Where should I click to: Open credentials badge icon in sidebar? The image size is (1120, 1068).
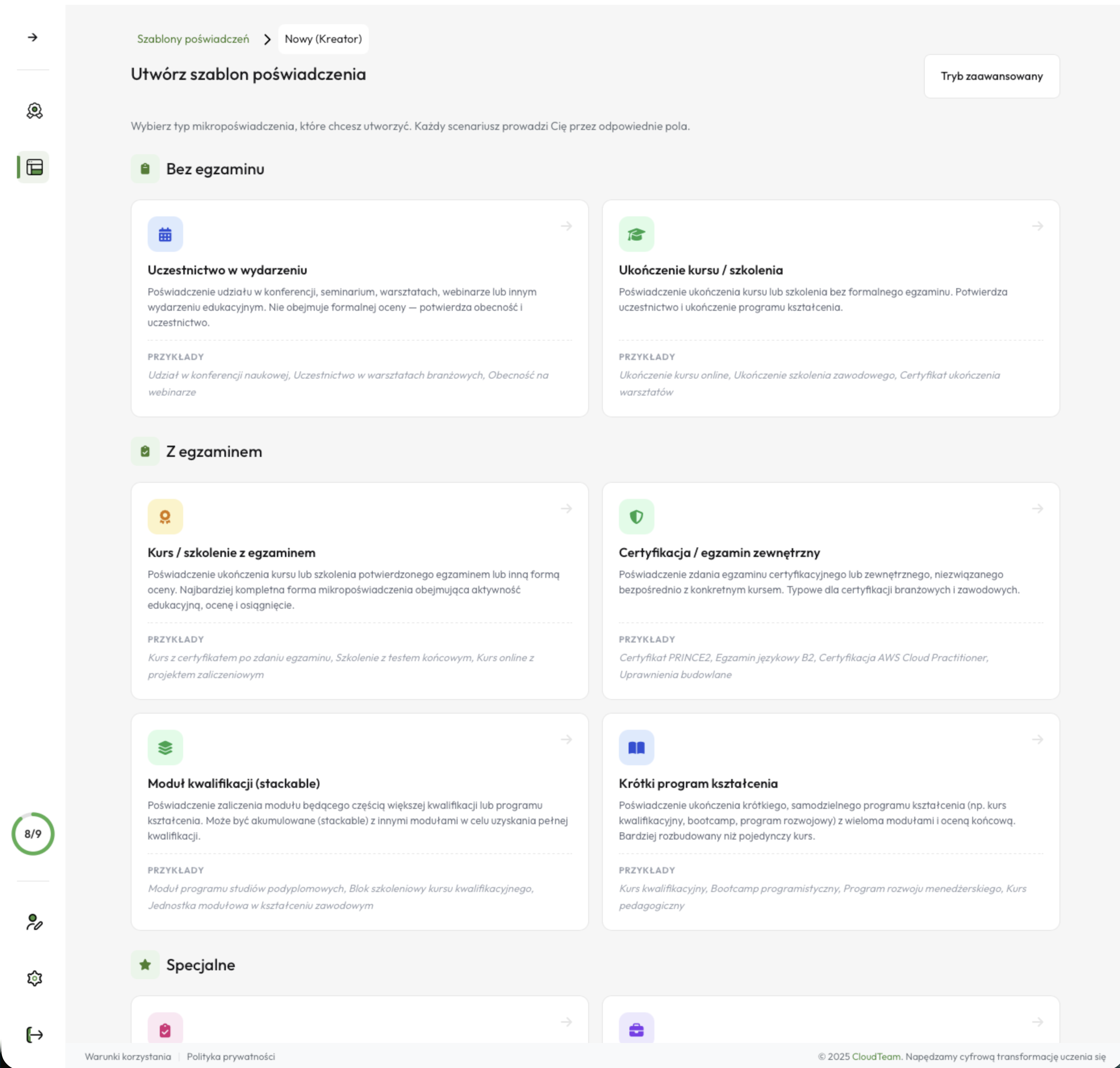coord(34,111)
